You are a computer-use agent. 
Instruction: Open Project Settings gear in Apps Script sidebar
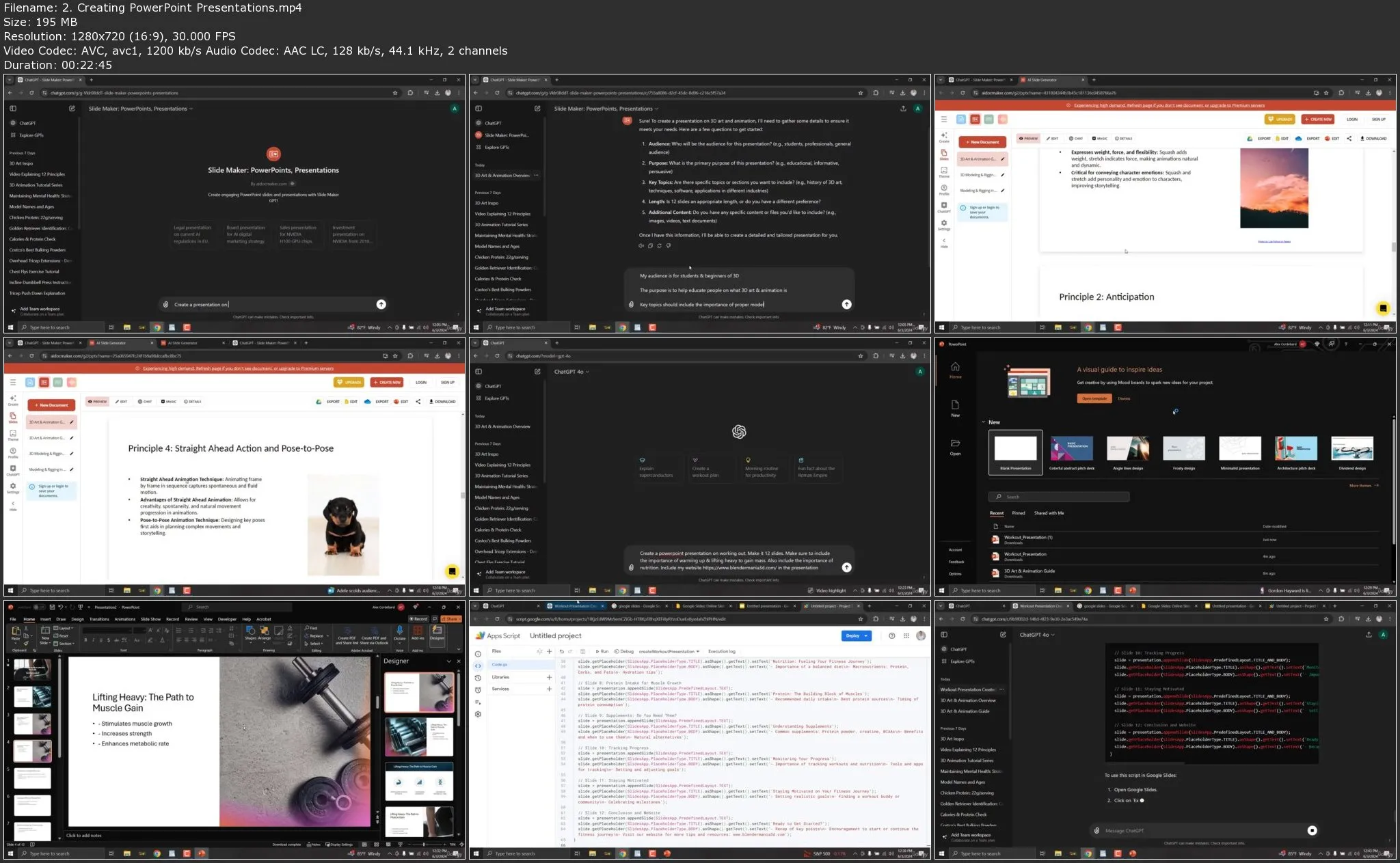click(478, 714)
